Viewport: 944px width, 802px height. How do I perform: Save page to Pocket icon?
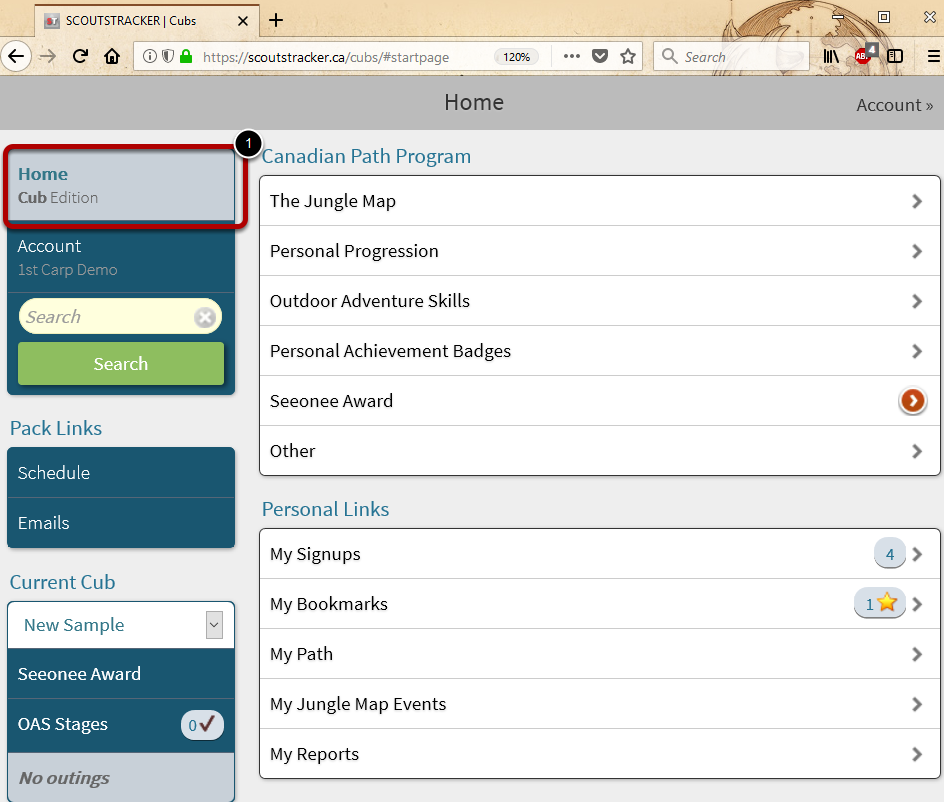600,57
